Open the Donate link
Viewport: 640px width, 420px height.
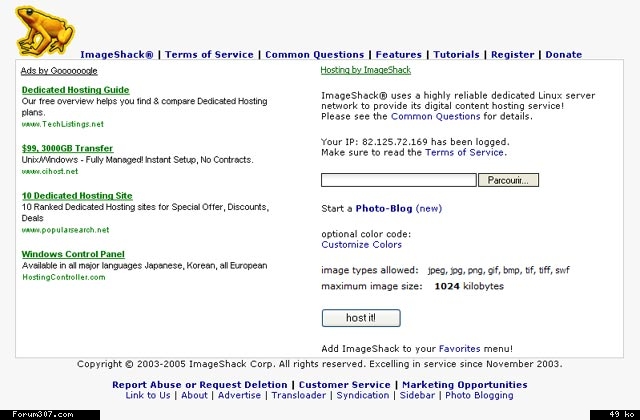pos(564,55)
